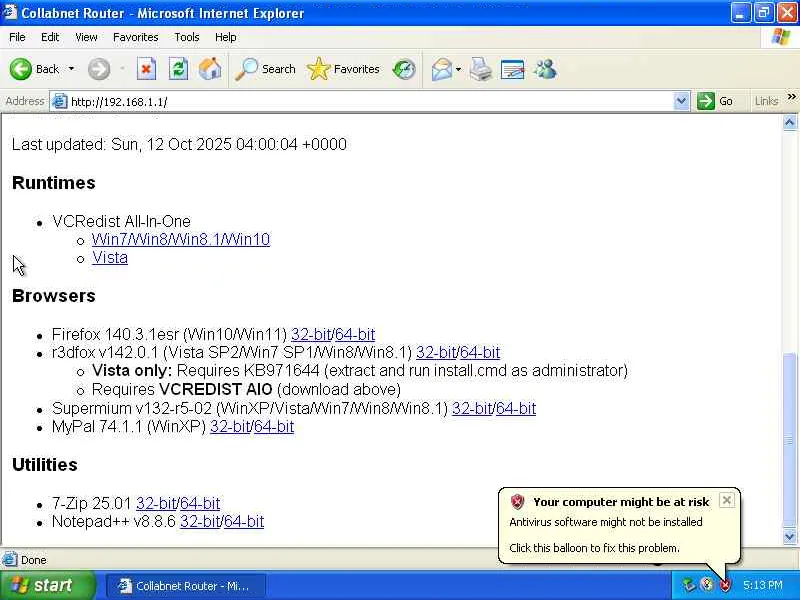800x600 pixels.
Task: Click the scrollbar up arrow
Action: coord(790,122)
